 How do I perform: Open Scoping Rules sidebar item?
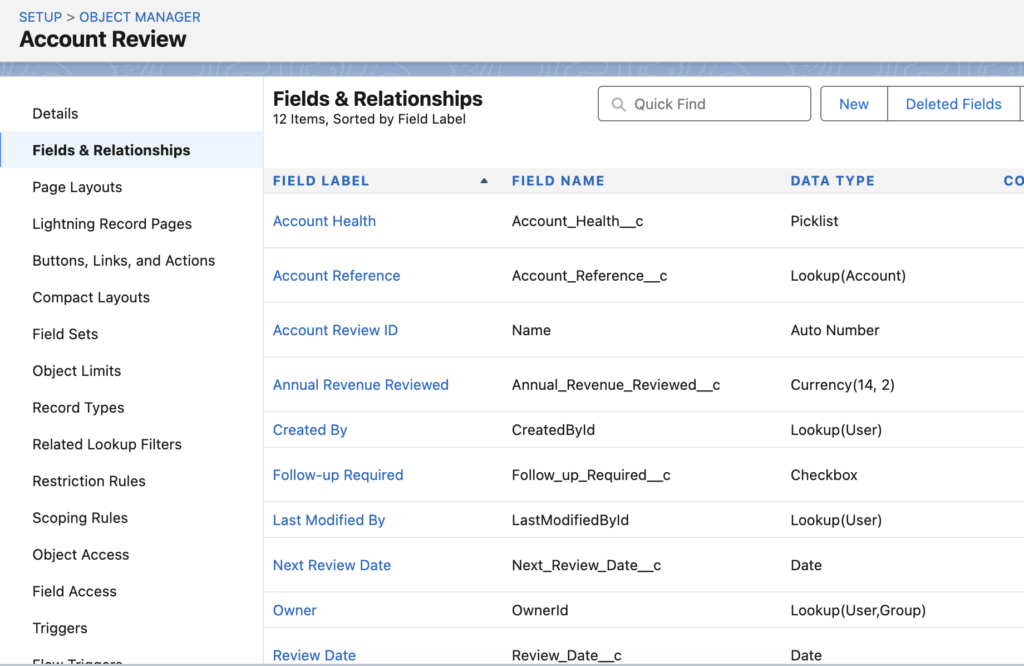(x=80, y=518)
